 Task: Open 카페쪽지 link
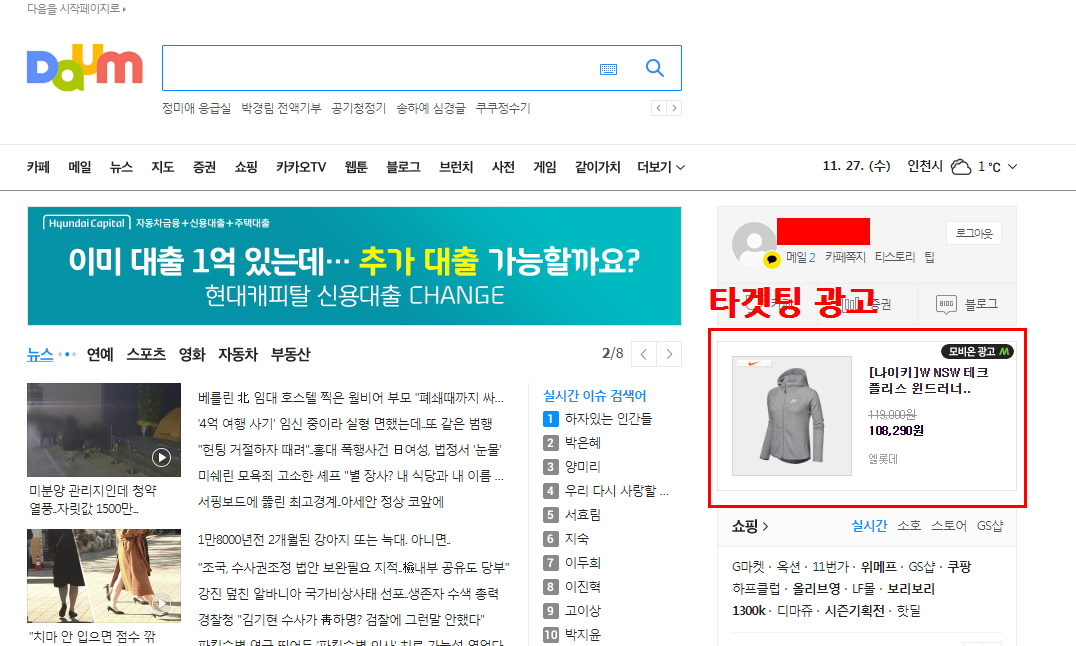pyautogui.click(x=845, y=257)
